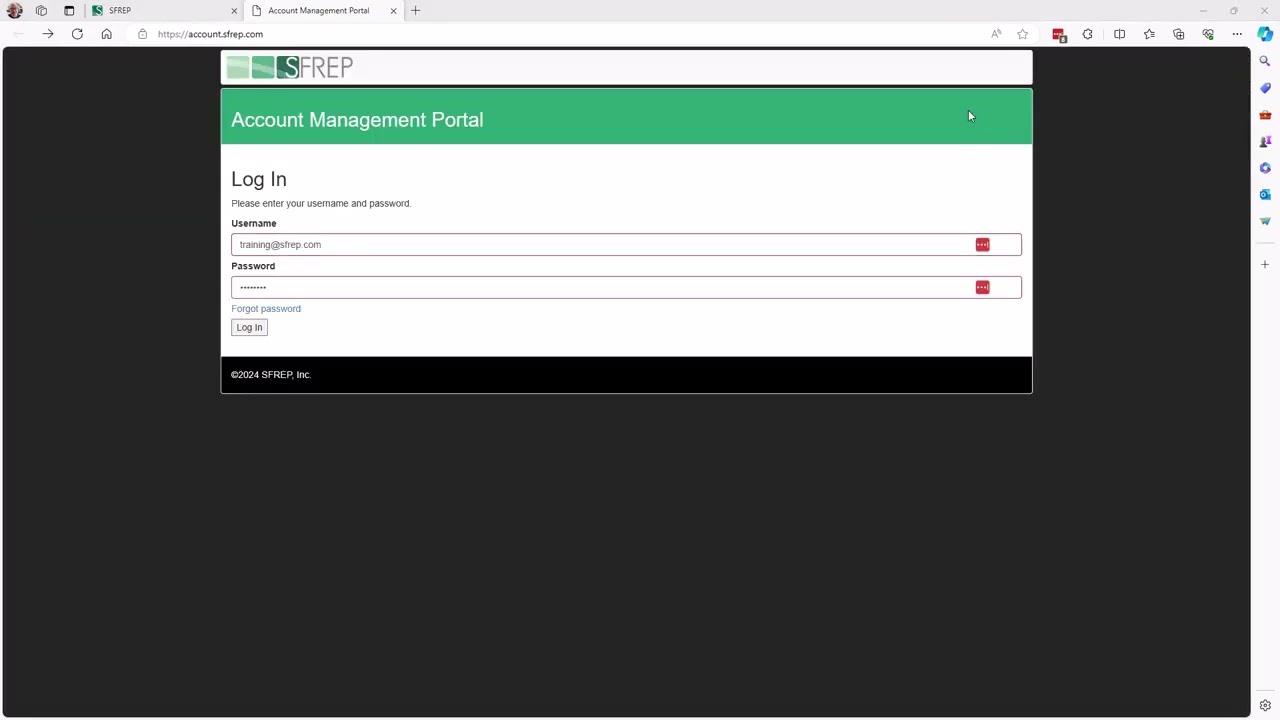View site information lock icon
Viewport: 1280px width, 720px height.
142,34
